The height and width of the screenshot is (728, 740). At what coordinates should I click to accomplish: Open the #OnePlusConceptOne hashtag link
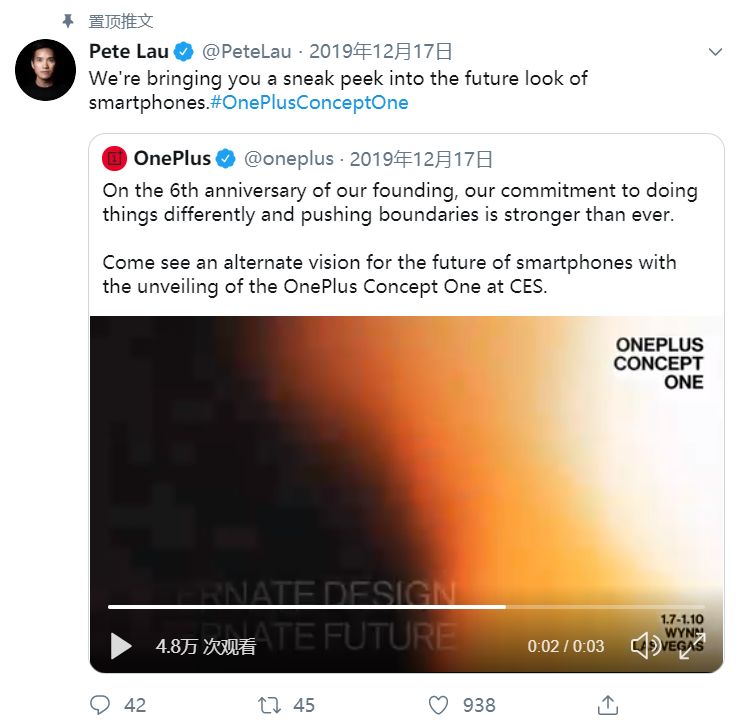[309, 102]
